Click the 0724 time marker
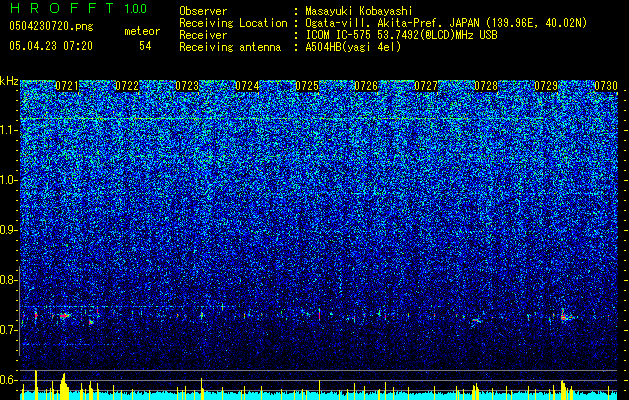629x400 pixels. pos(247,86)
